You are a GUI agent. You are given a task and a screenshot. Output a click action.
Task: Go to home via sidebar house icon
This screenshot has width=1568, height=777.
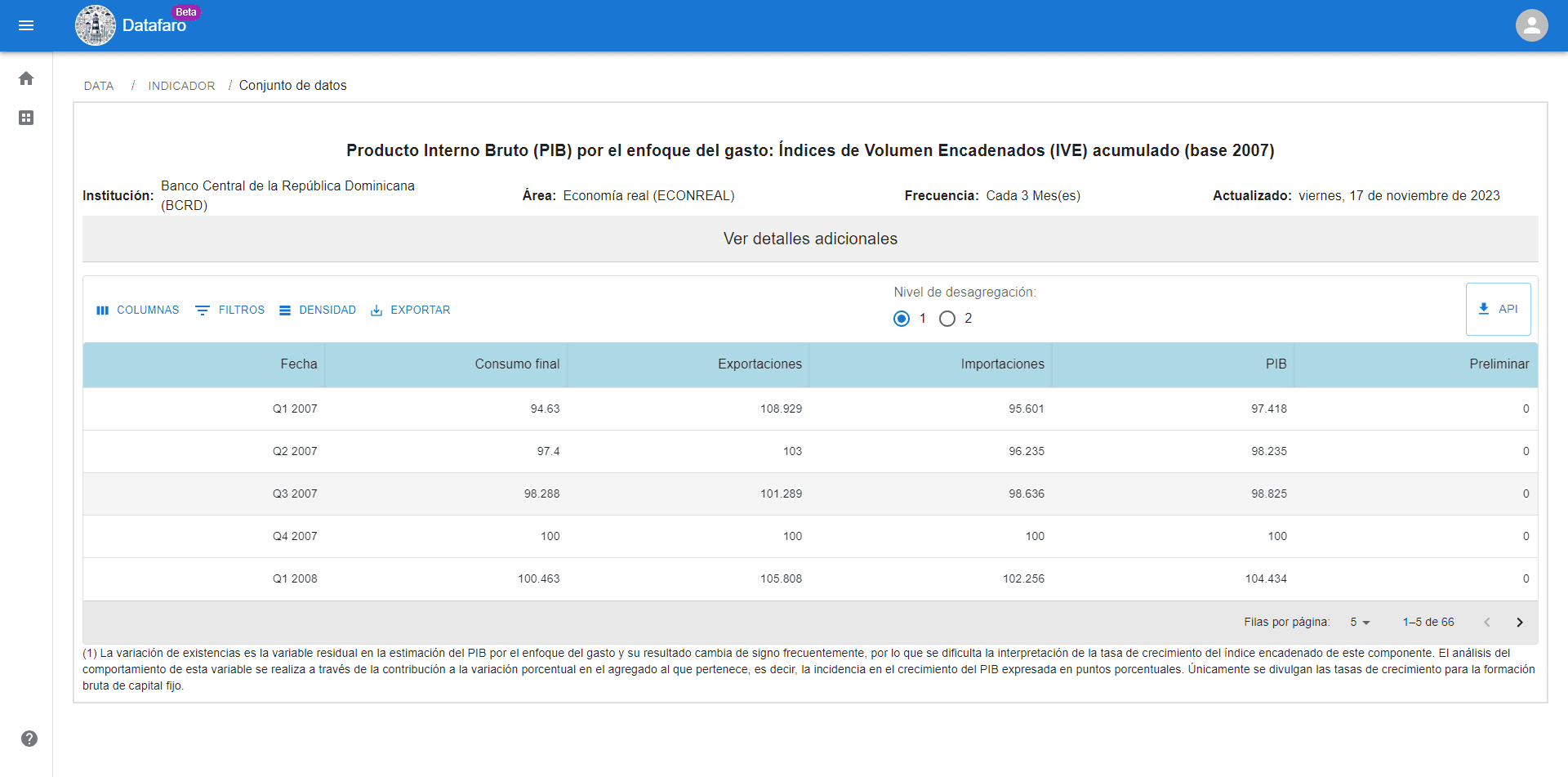26,78
